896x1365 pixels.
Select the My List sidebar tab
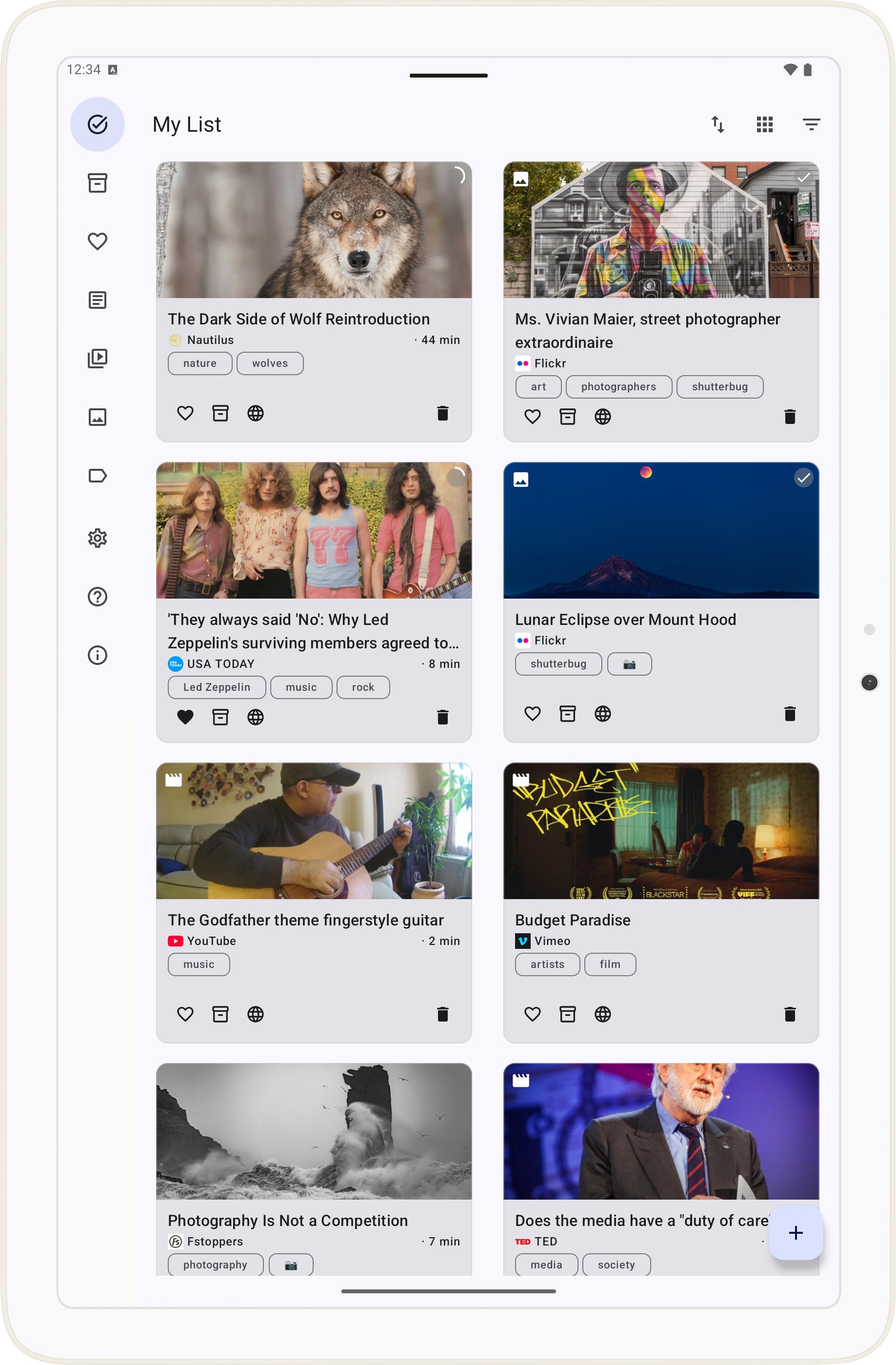[x=98, y=124]
